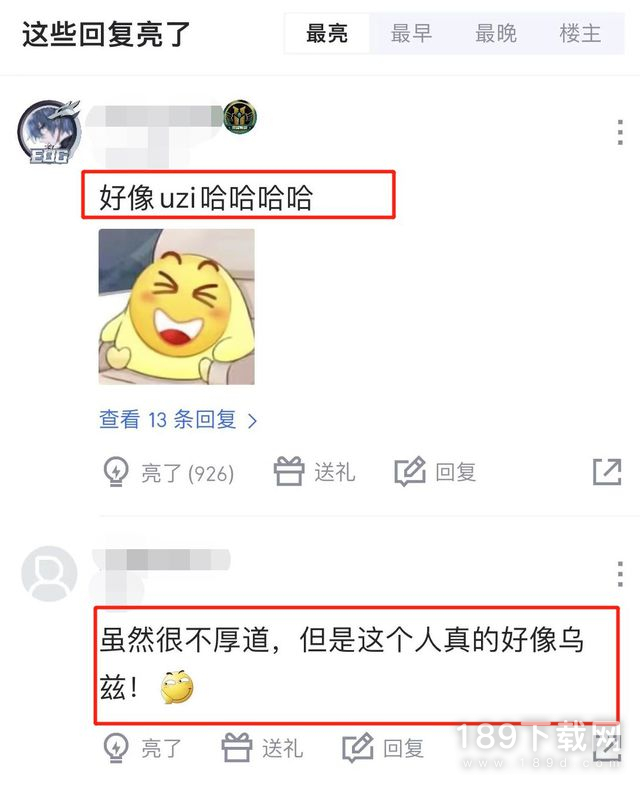The image size is (640, 785).
Task: Open the first commenter's EDG avatar
Action: [49, 132]
